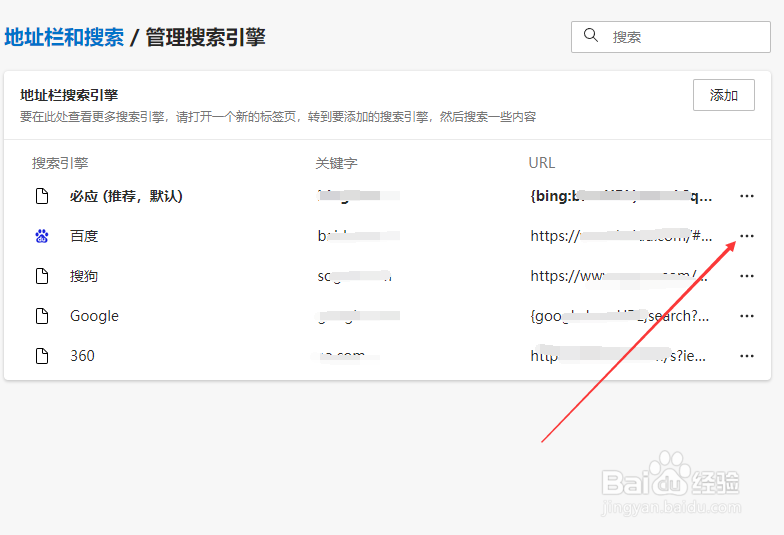Click the 百度 paw favicon

pos(42,236)
